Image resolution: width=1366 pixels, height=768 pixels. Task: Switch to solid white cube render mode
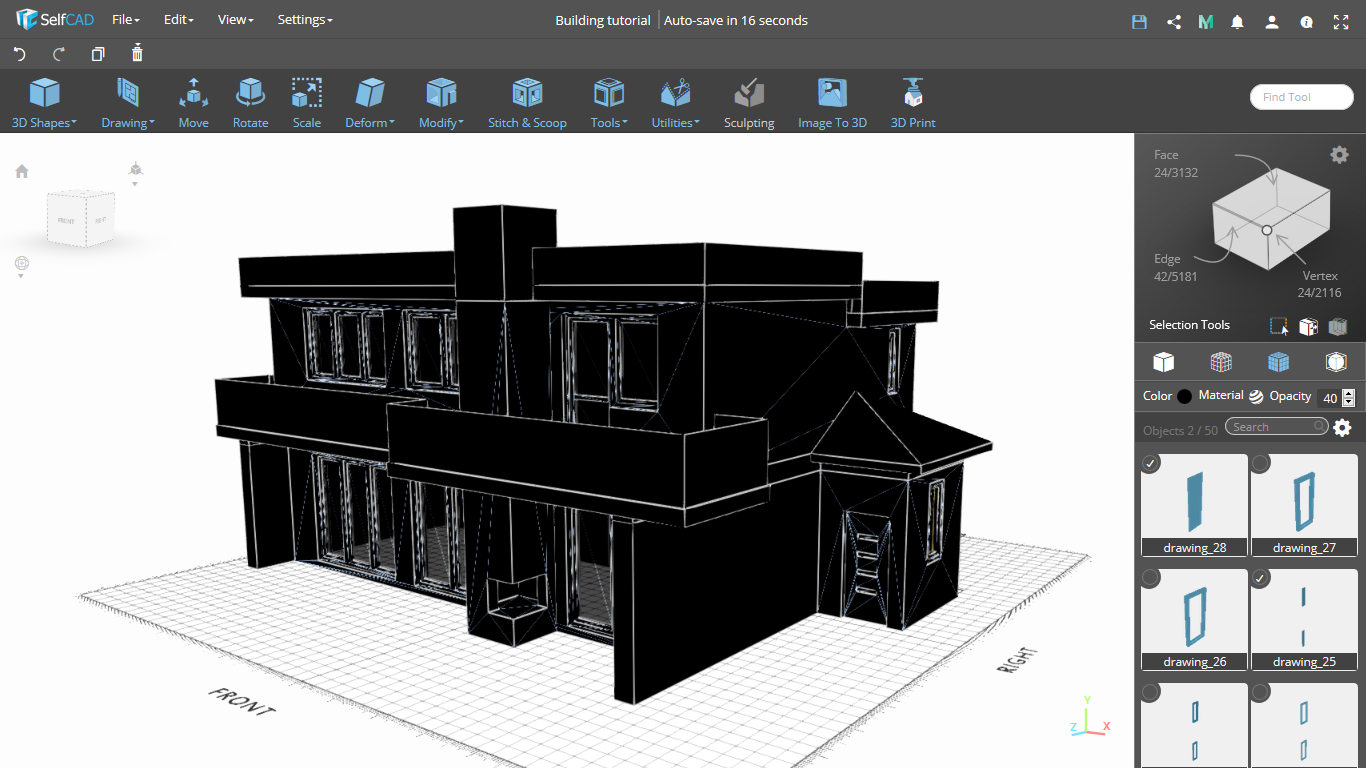1163,361
